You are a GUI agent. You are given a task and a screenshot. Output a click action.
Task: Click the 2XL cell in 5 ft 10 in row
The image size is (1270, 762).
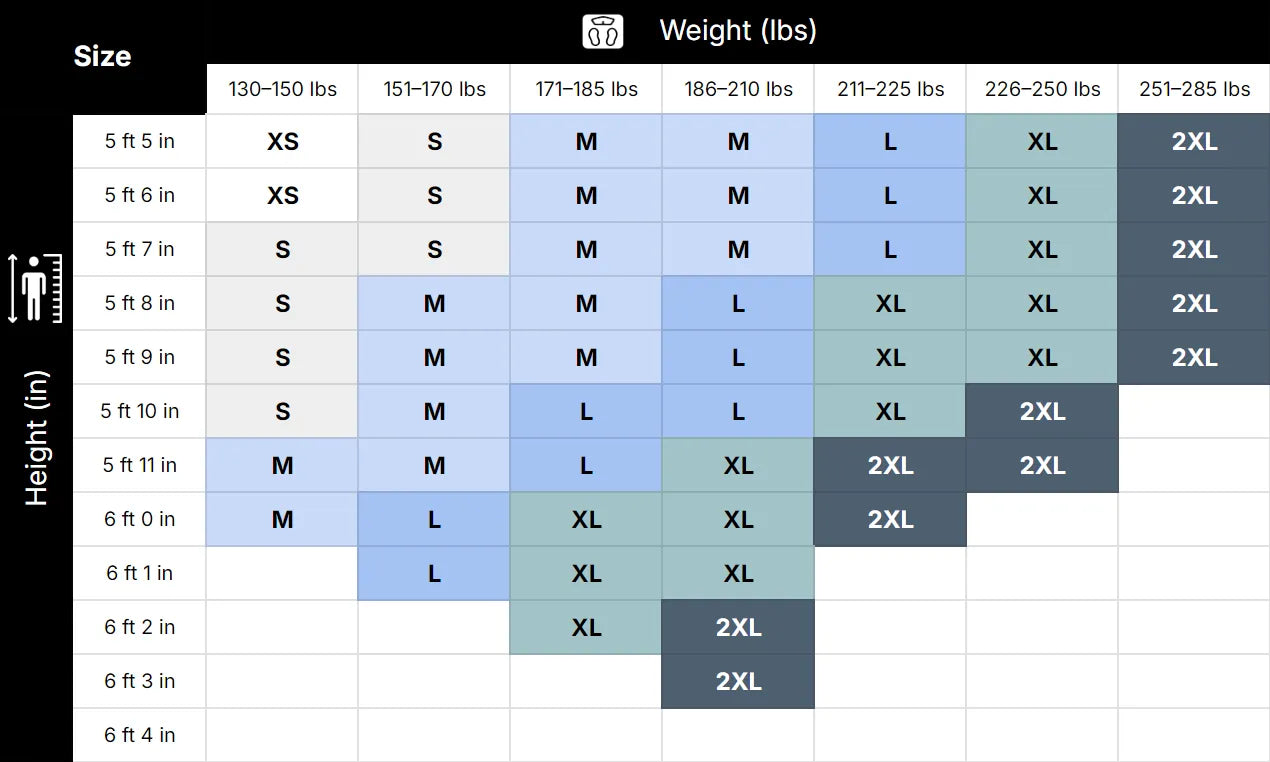tap(1042, 411)
